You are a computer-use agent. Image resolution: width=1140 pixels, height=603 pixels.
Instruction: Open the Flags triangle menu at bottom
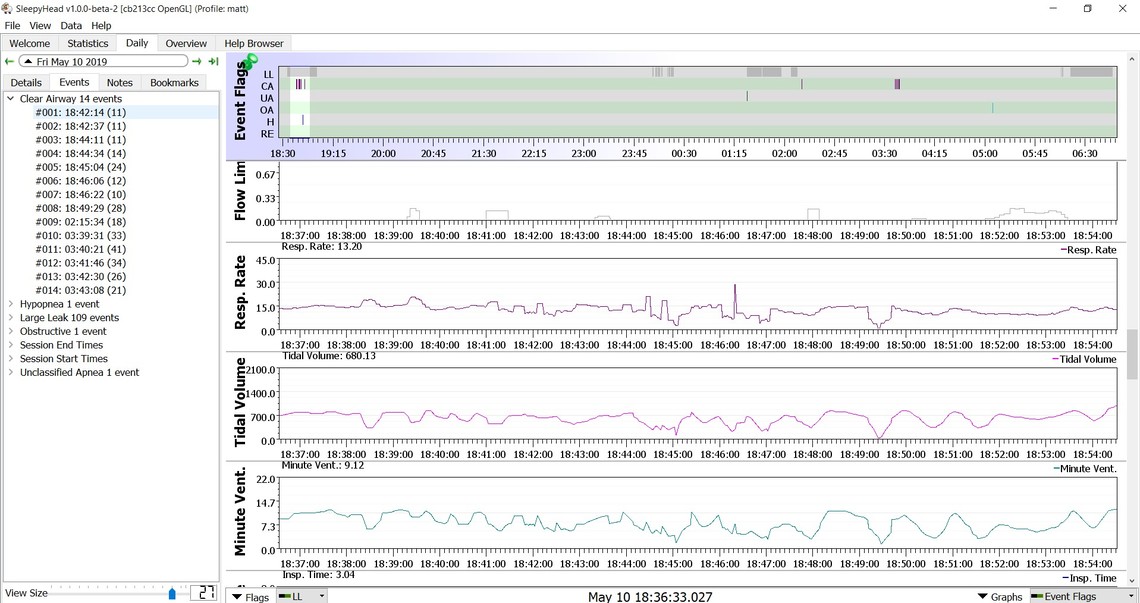(249, 596)
